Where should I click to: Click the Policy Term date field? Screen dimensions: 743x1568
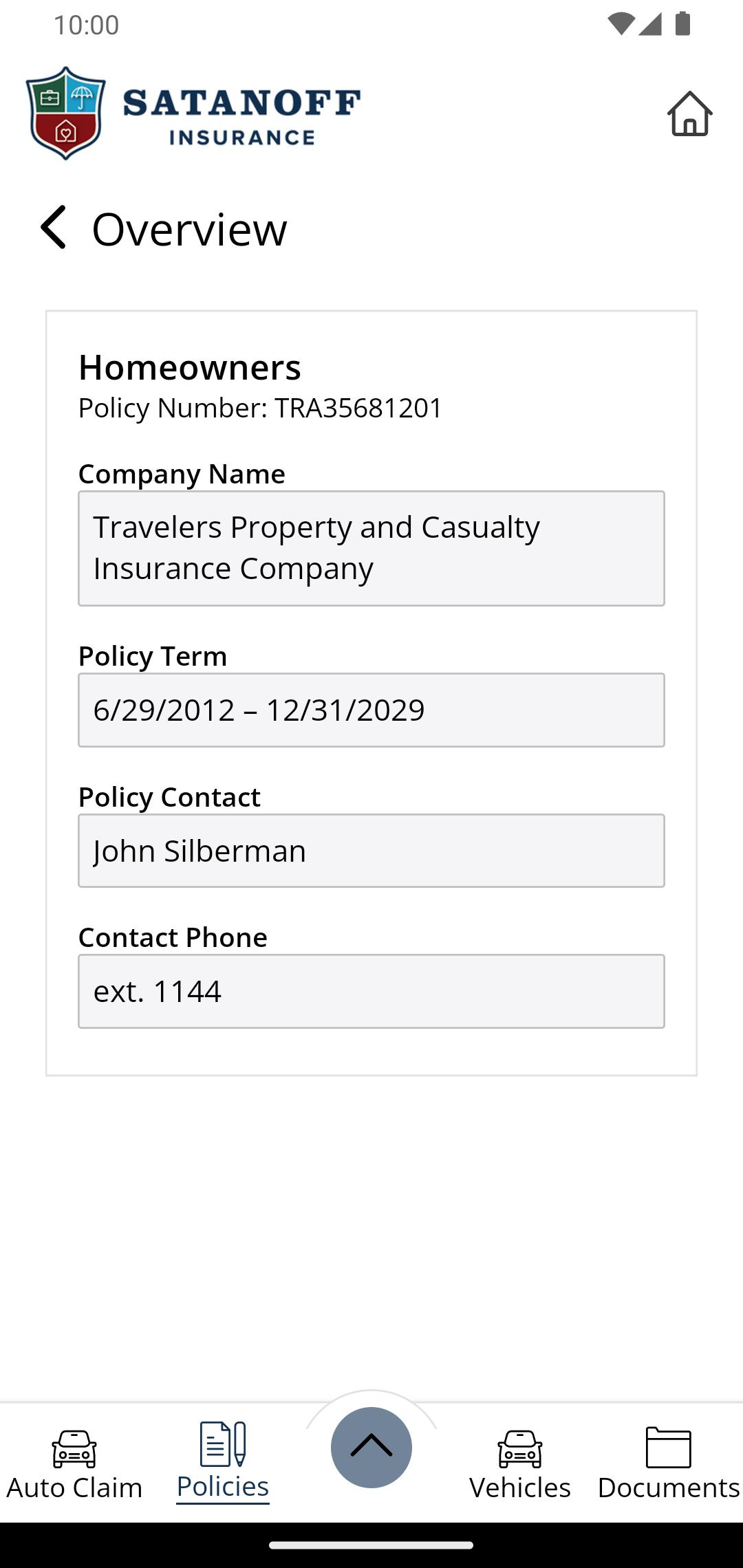(371, 710)
